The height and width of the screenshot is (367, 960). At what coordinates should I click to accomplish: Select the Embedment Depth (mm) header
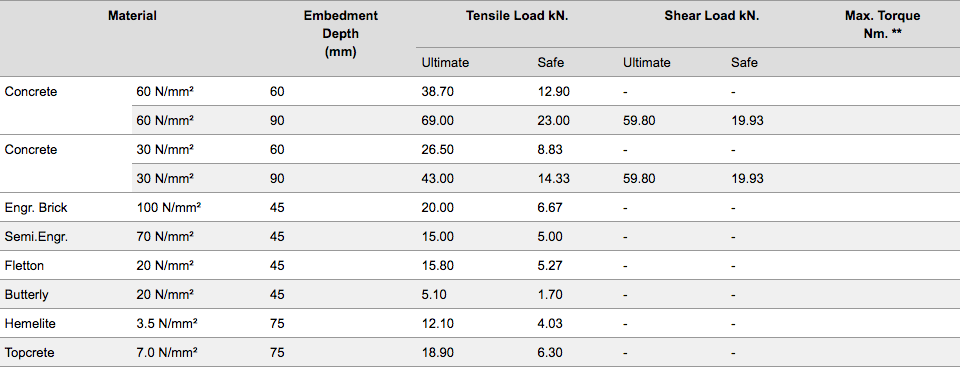click(x=340, y=34)
